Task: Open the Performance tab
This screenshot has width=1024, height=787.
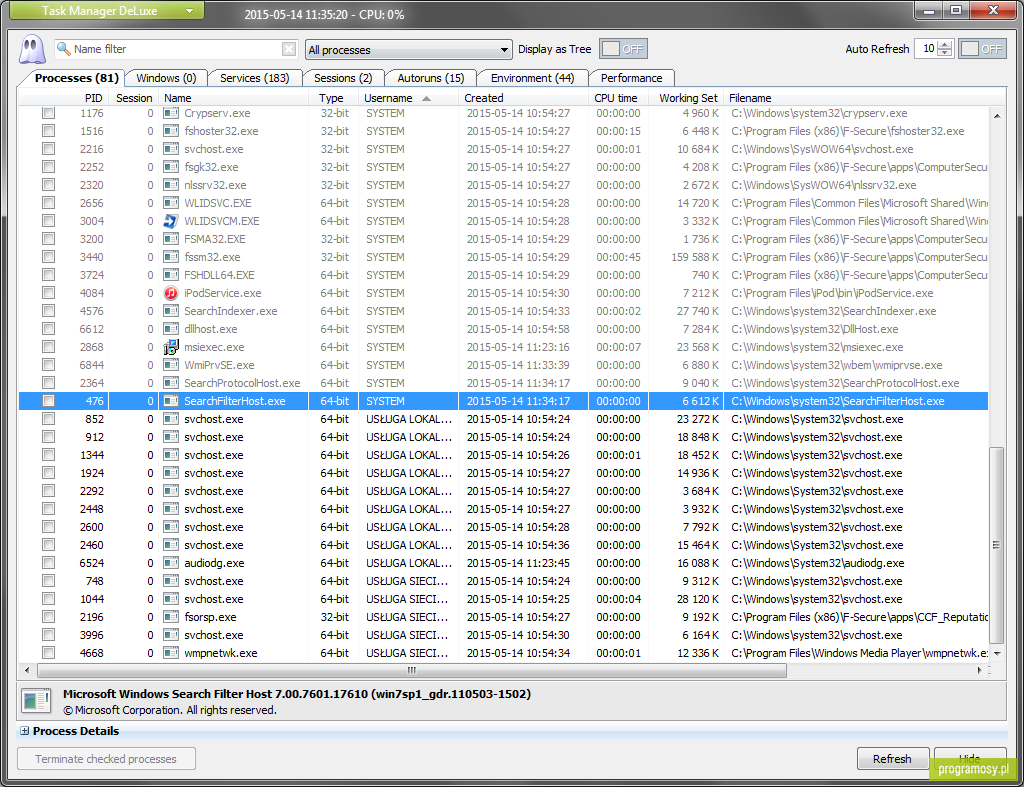Action: (631, 78)
